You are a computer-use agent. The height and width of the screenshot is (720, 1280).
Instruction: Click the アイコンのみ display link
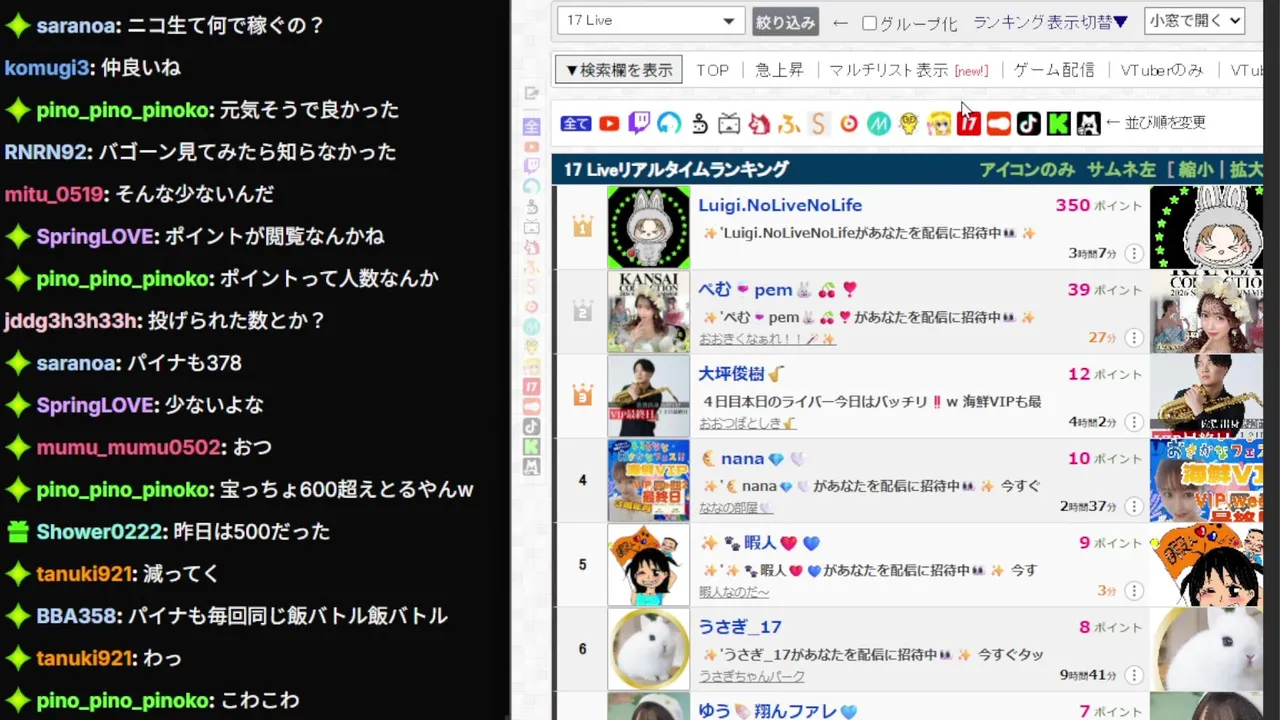click(x=1026, y=169)
